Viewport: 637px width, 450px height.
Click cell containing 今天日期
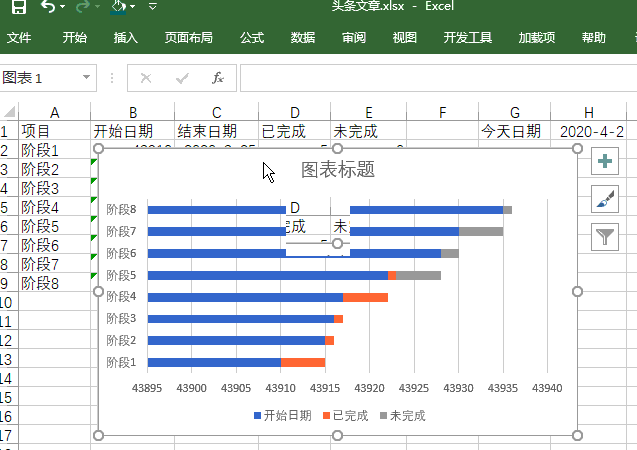pos(515,131)
